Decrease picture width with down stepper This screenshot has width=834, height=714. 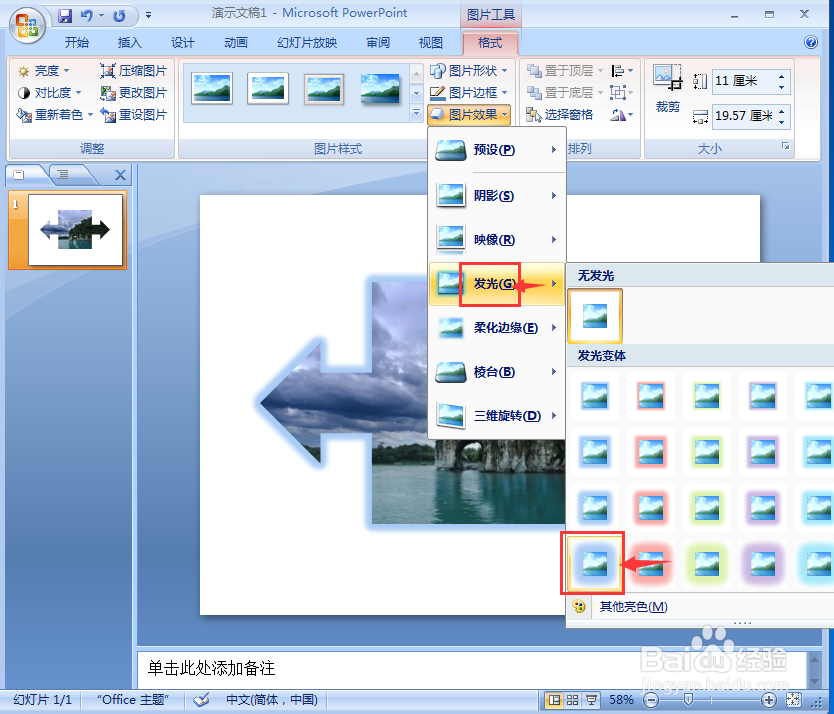coord(781,122)
